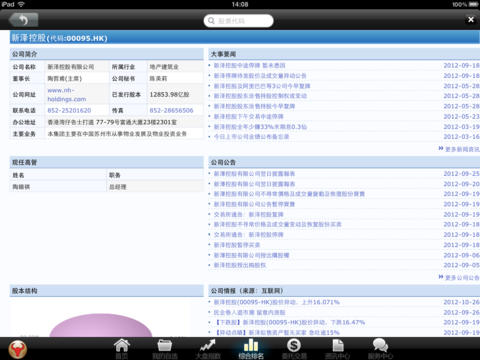Tap the back arrow button
The image size is (480, 360).
point(23,20)
